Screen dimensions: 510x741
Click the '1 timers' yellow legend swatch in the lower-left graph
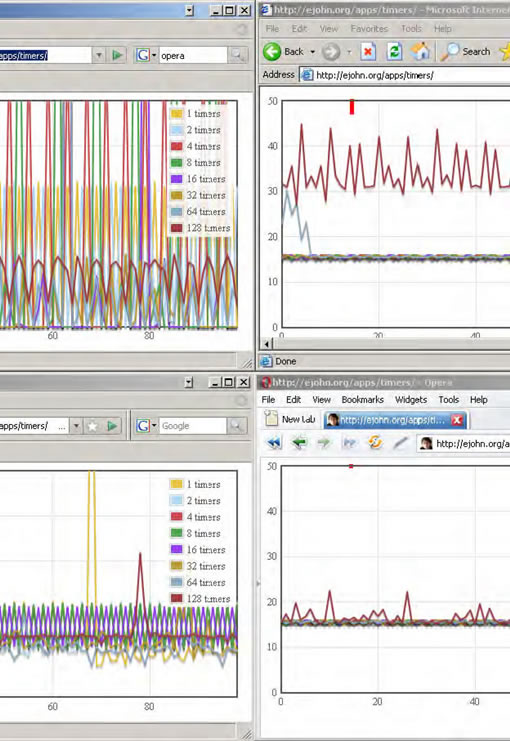coord(176,484)
